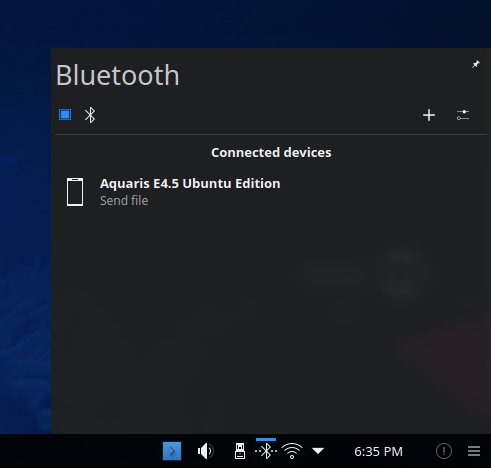Click the 6:35 PM clock
Viewport: 491px width, 468px height.
(x=378, y=452)
